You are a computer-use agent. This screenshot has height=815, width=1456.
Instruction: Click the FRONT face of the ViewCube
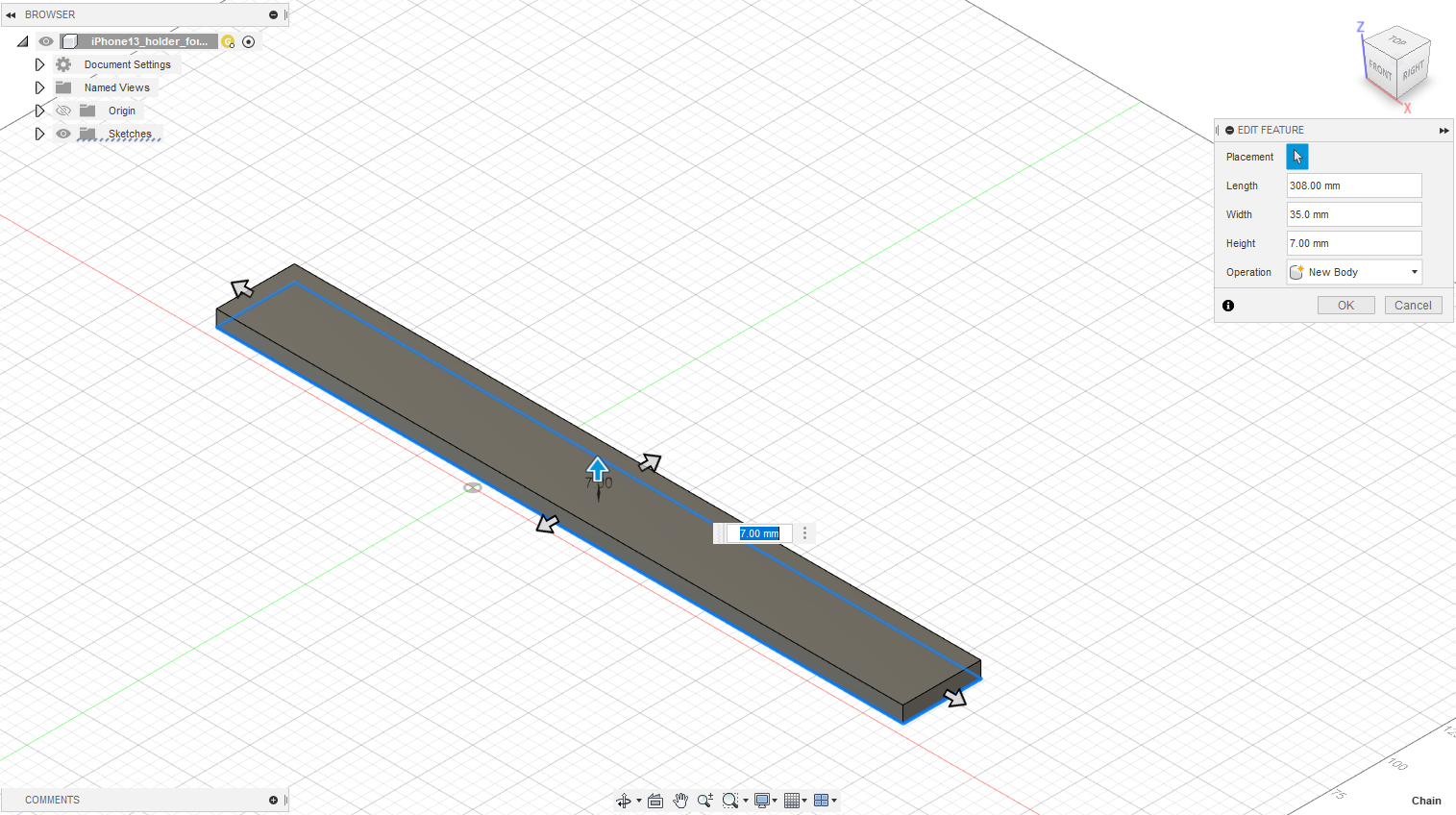[x=1380, y=69]
